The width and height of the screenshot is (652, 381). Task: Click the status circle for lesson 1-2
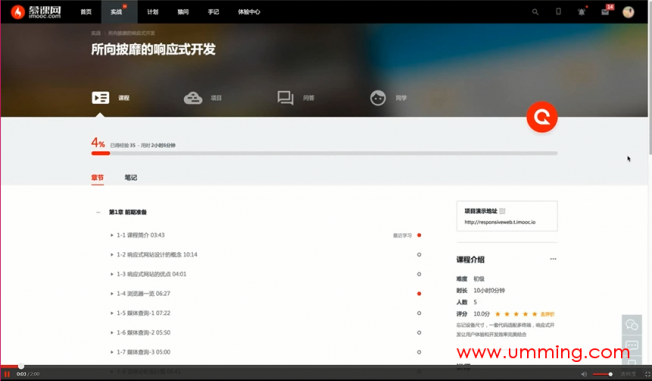(419, 255)
